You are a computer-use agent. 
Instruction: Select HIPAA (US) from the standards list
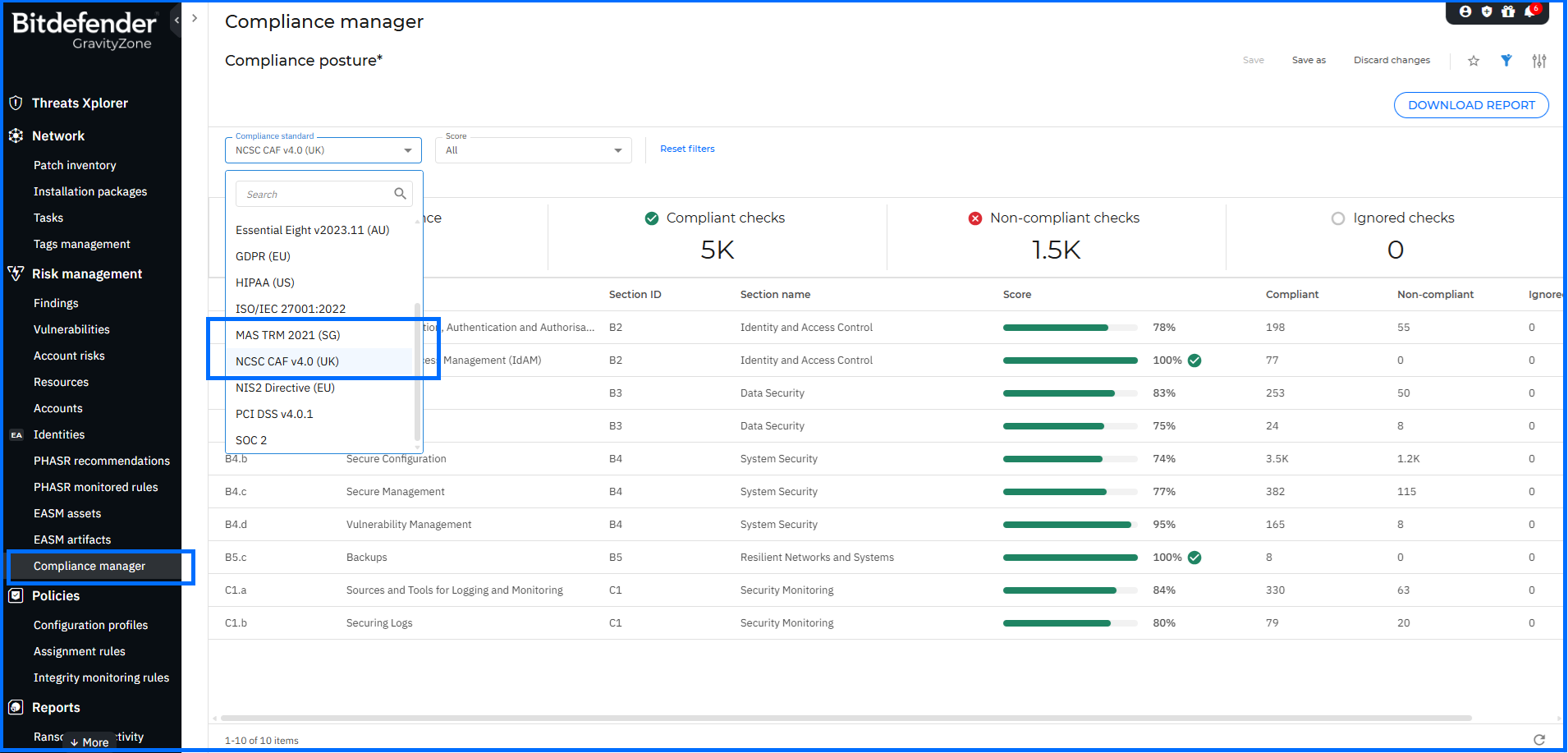coord(264,282)
